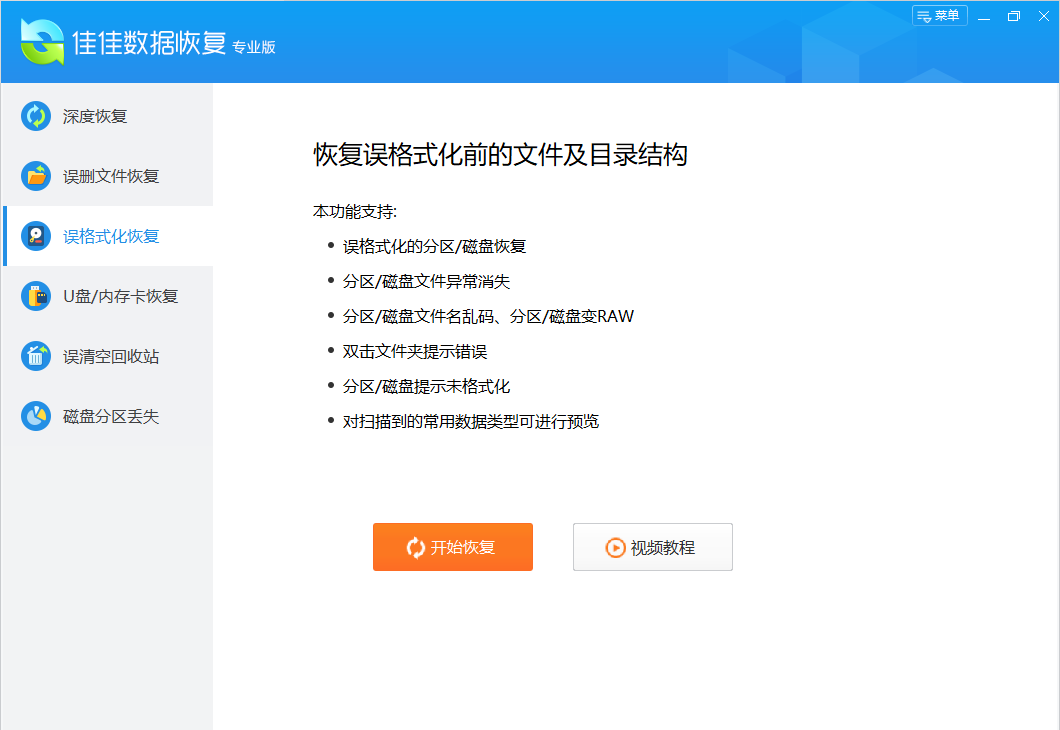
Task: Restore down the application window
Action: tap(1013, 16)
